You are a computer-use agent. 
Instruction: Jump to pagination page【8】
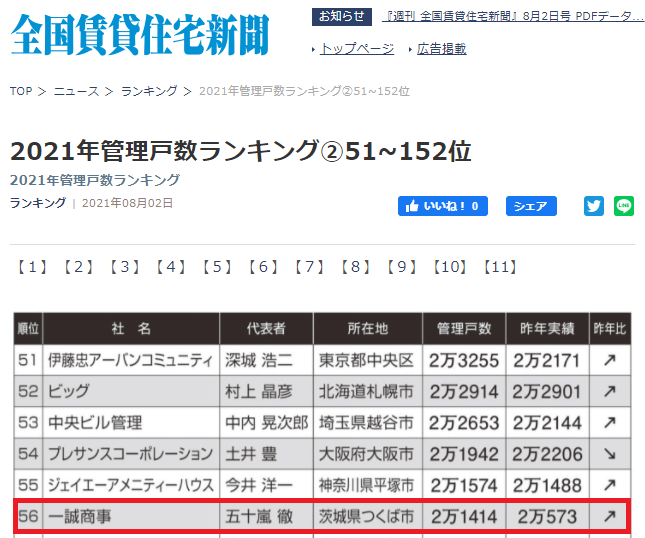pyautogui.click(x=356, y=267)
